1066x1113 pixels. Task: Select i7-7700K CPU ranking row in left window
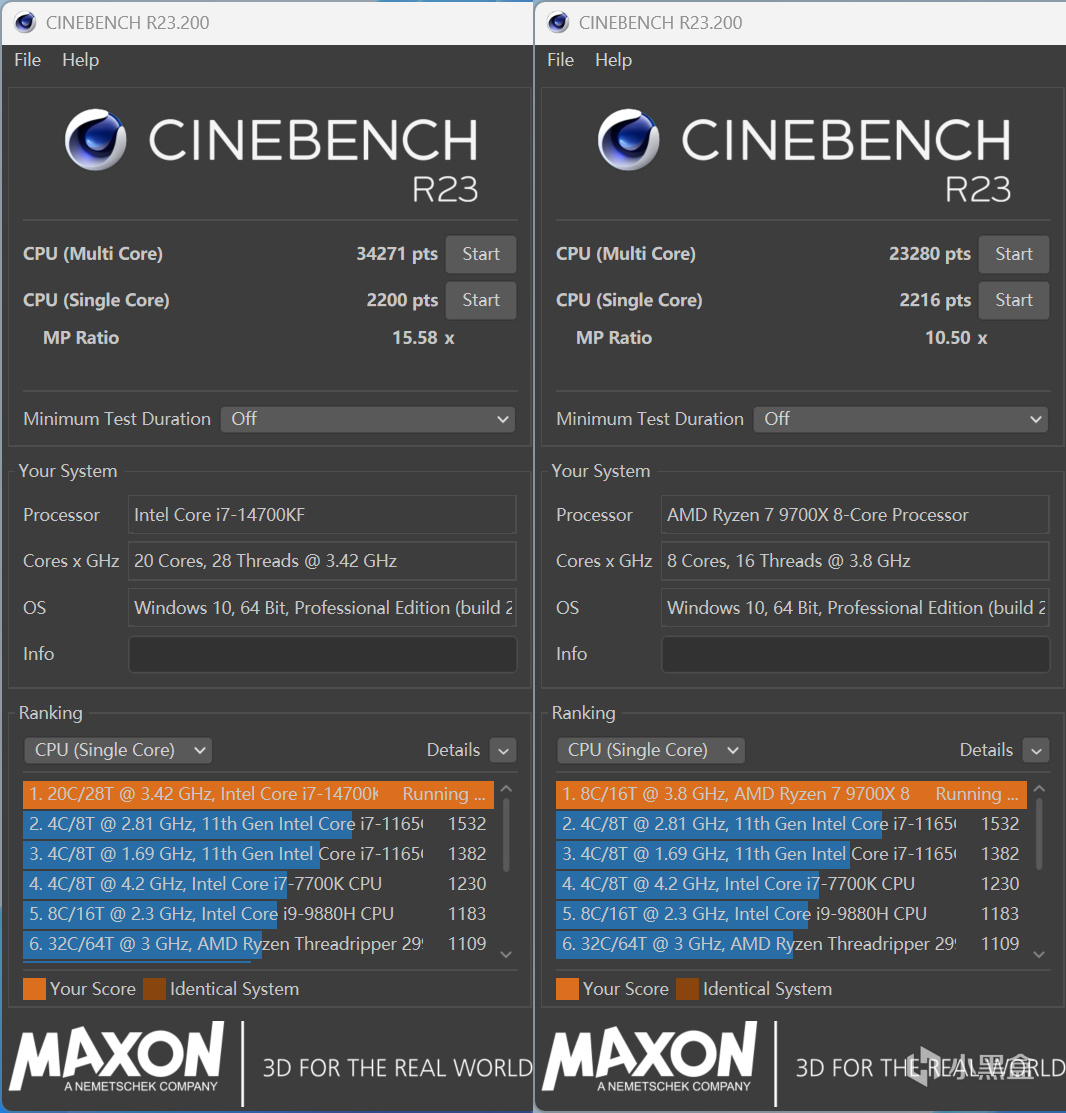click(258, 884)
